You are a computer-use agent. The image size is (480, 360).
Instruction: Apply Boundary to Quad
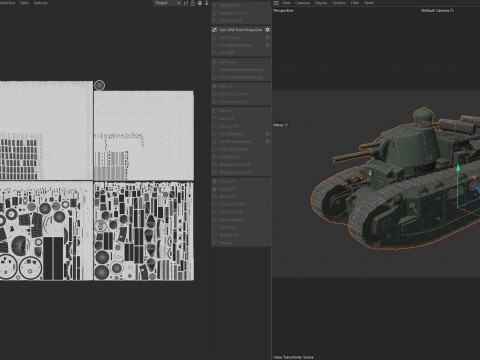(x=241, y=172)
